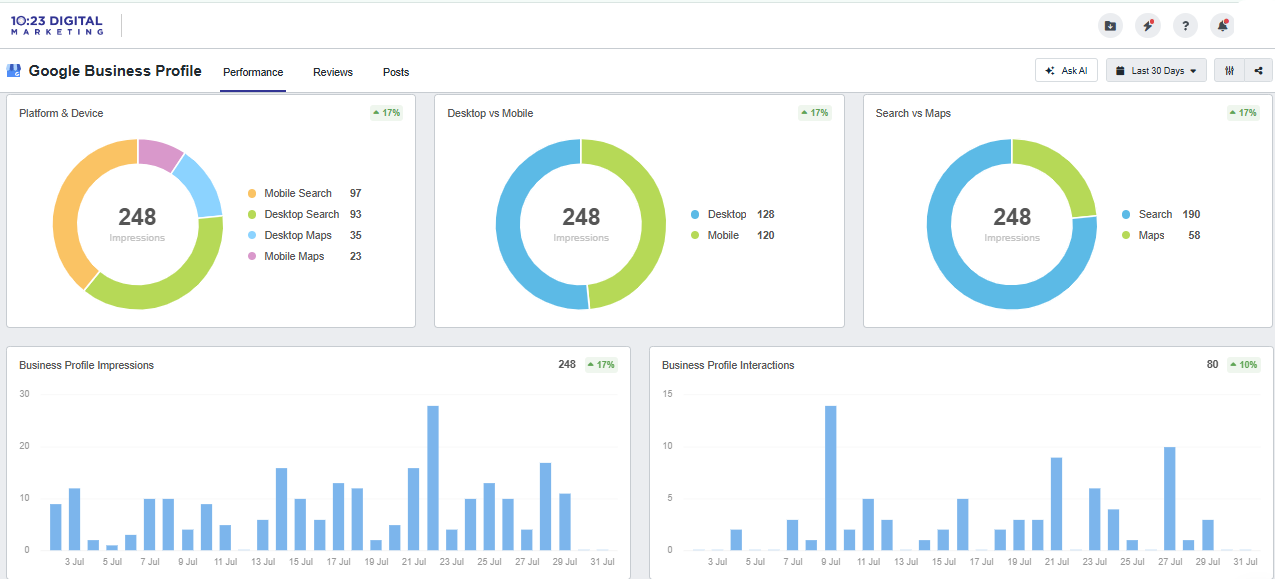Screen dimensions: 1275x579
Task: Open the Last 30 Days date dropdown
Action: [x=1157, y=71]
